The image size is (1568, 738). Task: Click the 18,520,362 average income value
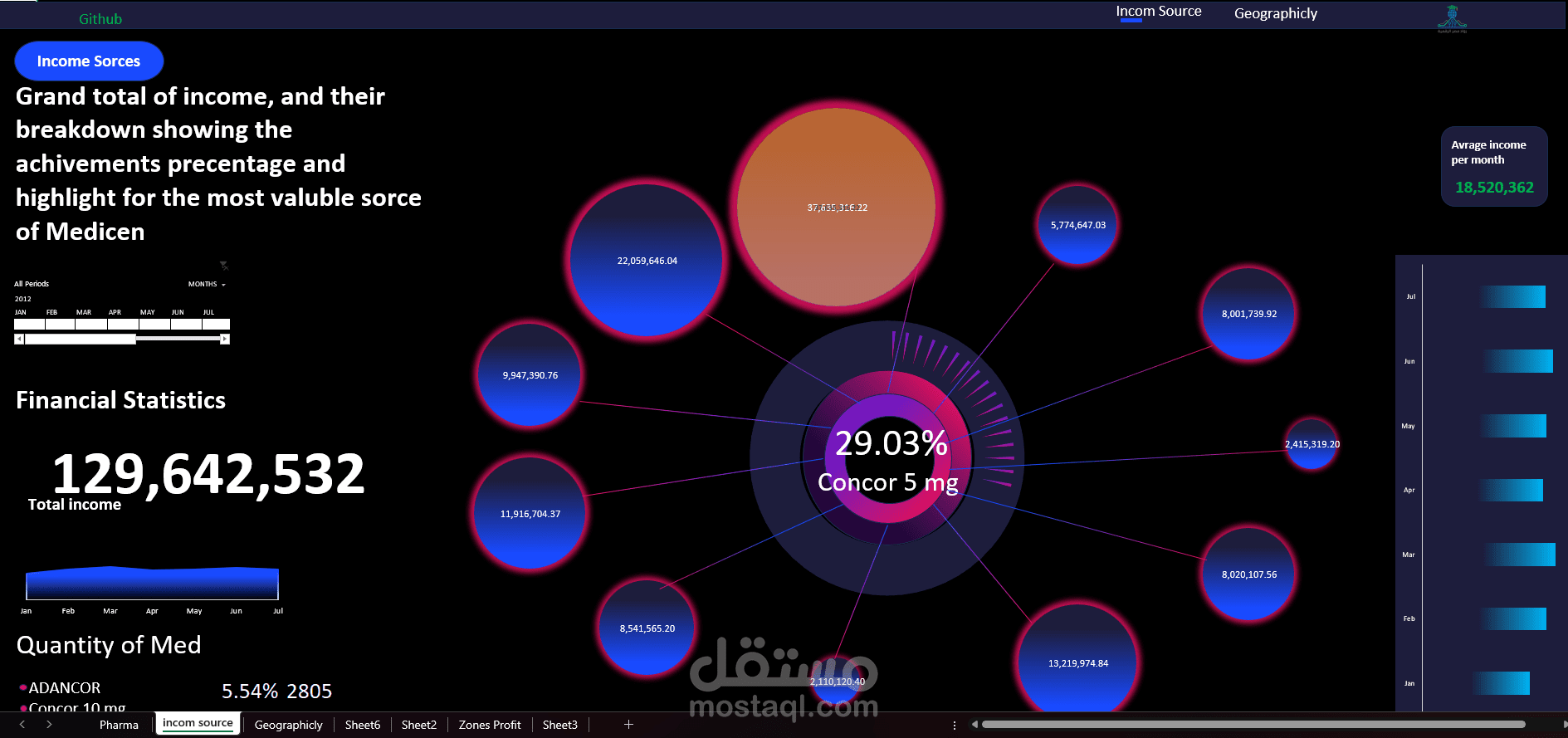click(x=1494, y=188)
